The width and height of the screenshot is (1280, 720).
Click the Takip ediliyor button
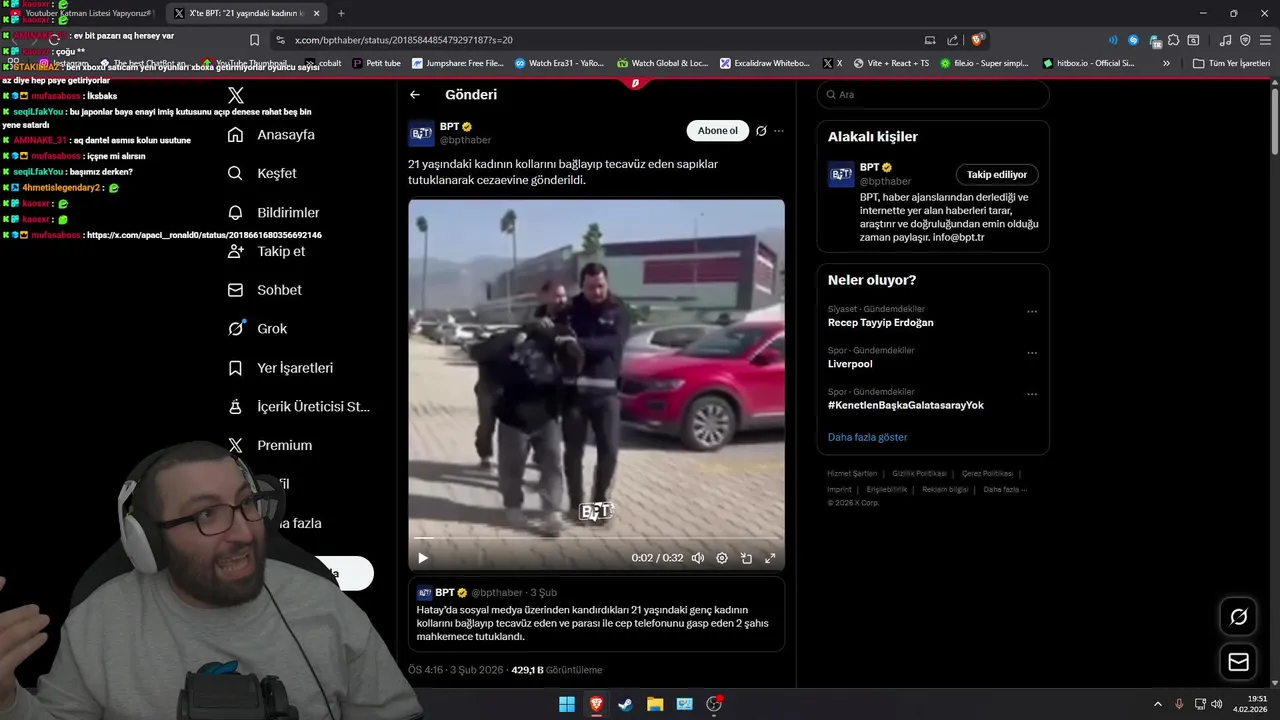(997, 175)
